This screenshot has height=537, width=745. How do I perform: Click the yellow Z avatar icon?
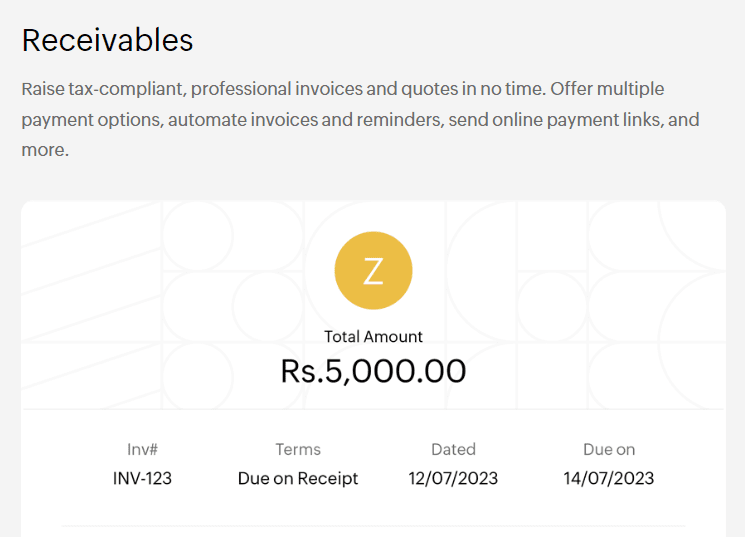tap(373, 270)
